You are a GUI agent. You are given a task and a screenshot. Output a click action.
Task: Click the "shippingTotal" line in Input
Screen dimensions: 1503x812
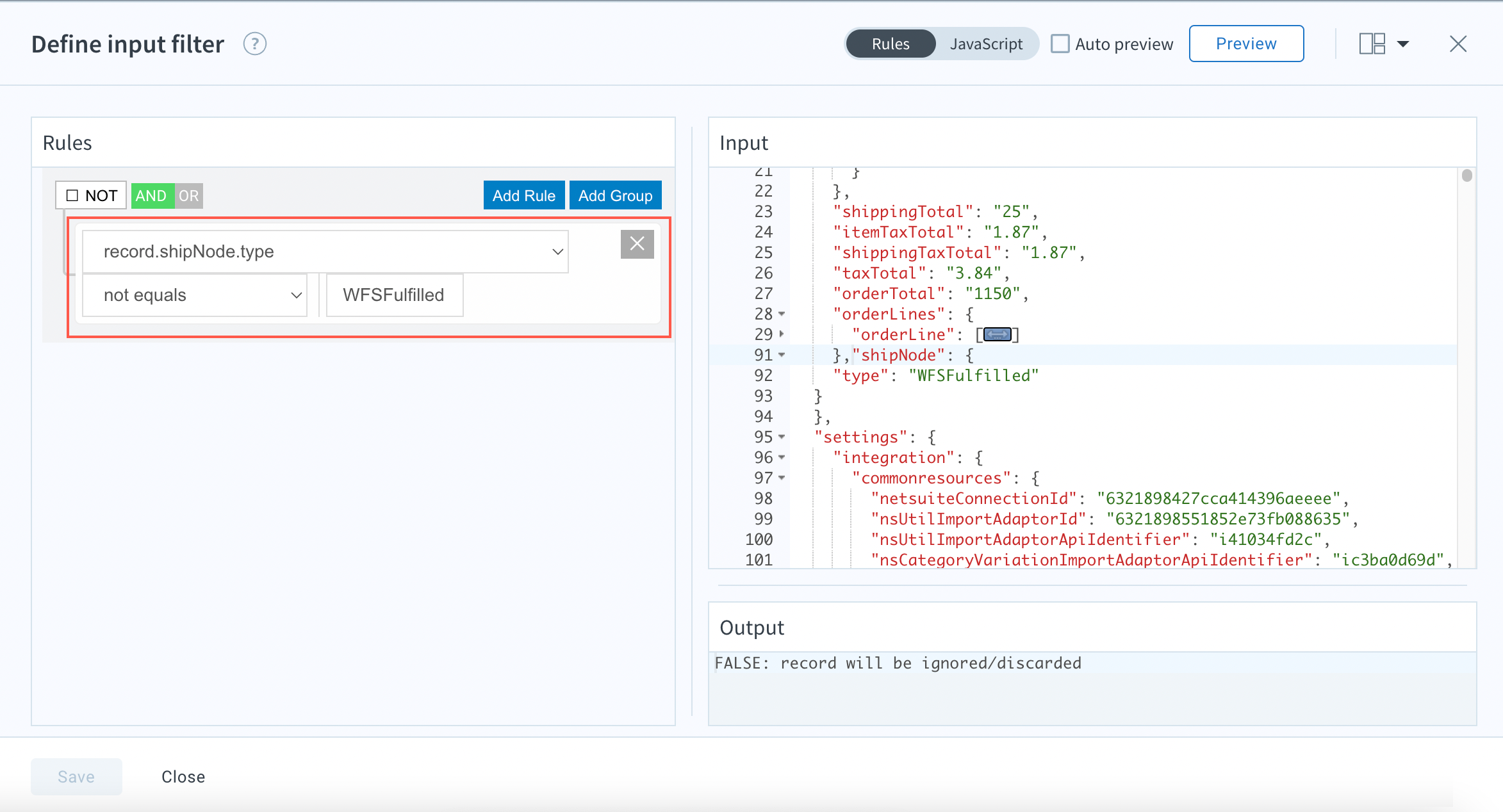[935, 212]
